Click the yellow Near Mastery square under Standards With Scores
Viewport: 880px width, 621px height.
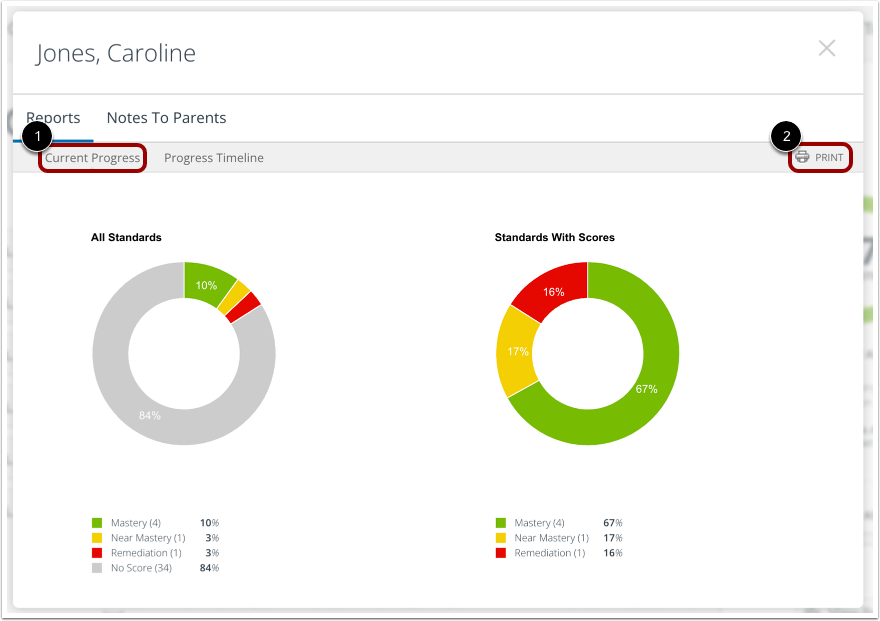tap(500, 537)
